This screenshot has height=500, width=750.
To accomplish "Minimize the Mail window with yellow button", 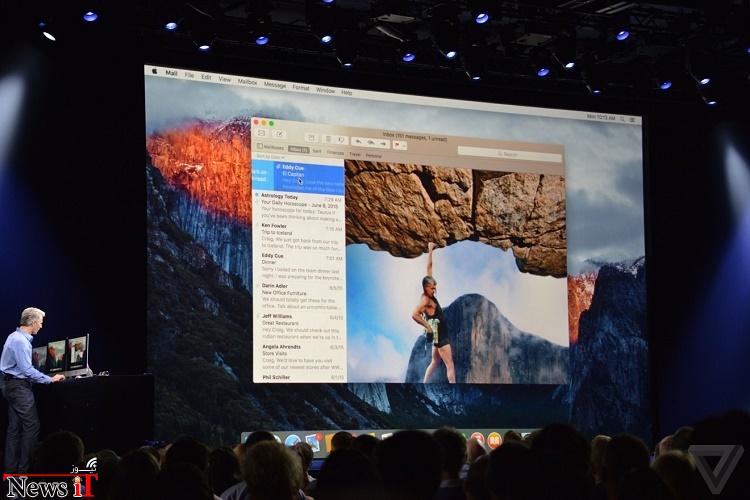I will (264, 123).
